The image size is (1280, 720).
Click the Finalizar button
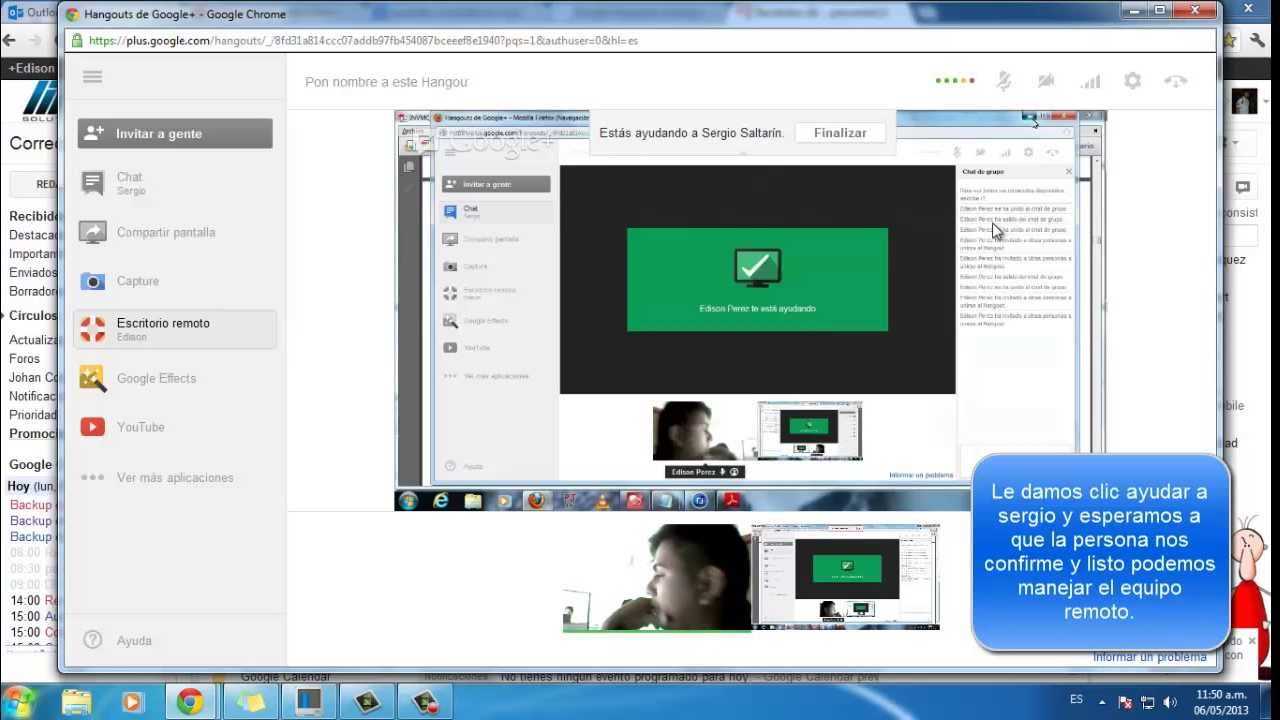840,132
